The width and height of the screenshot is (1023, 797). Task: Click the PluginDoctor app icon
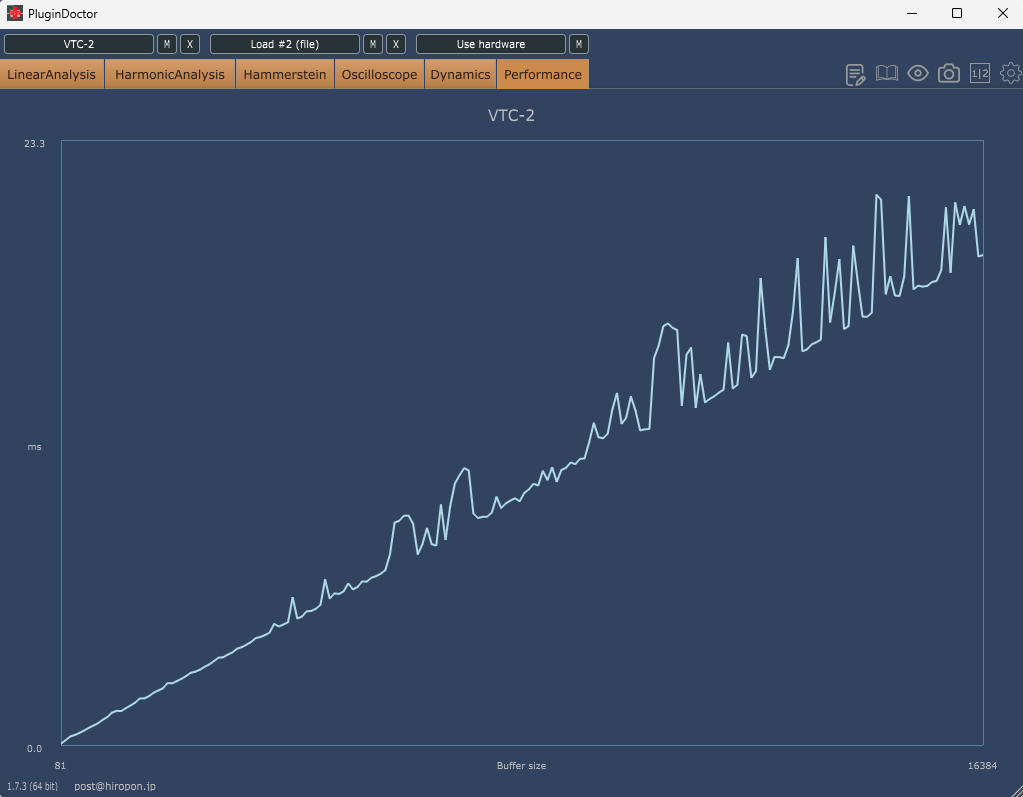14,13
